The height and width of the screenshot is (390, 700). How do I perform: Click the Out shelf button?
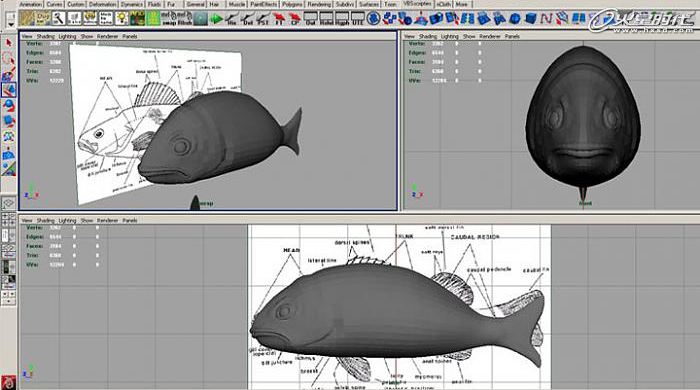[x=311, y=18]
